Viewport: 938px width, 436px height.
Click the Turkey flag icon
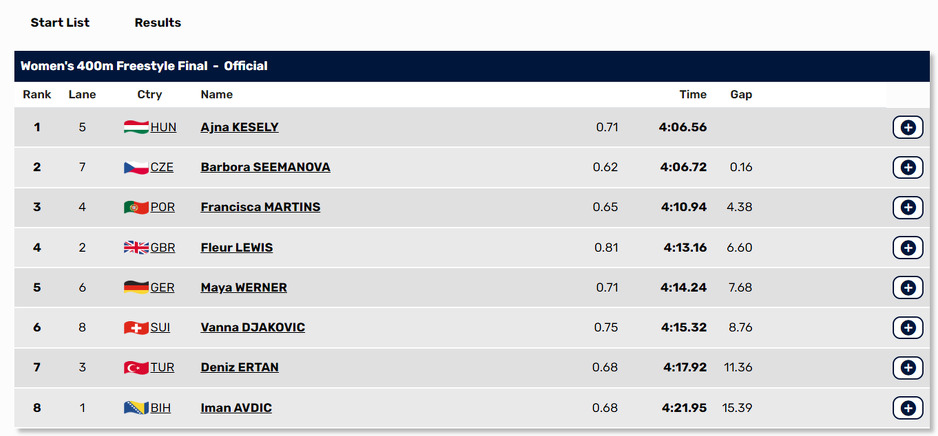click(x=136, y=367)
